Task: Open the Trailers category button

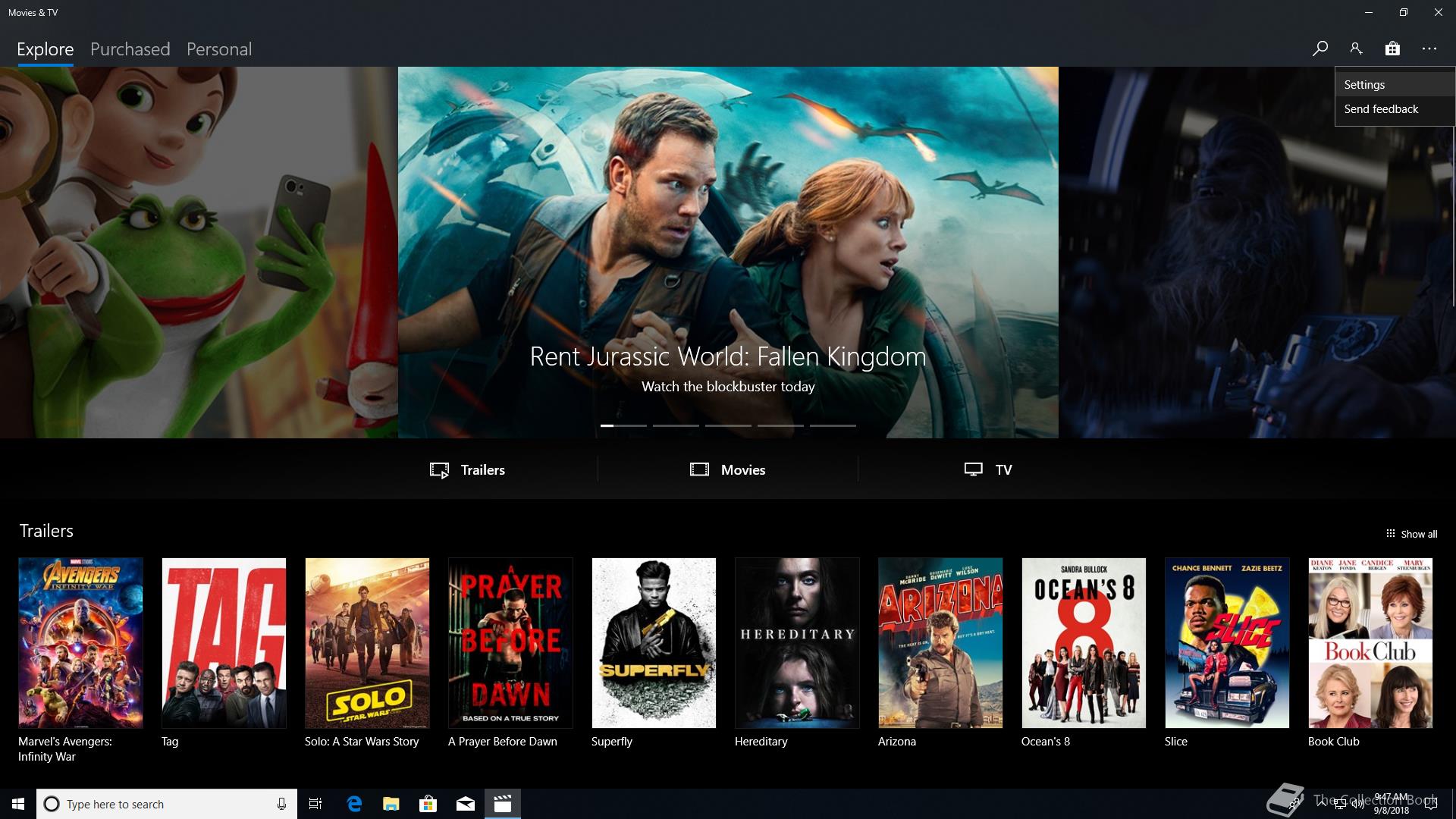Action: 467,470
